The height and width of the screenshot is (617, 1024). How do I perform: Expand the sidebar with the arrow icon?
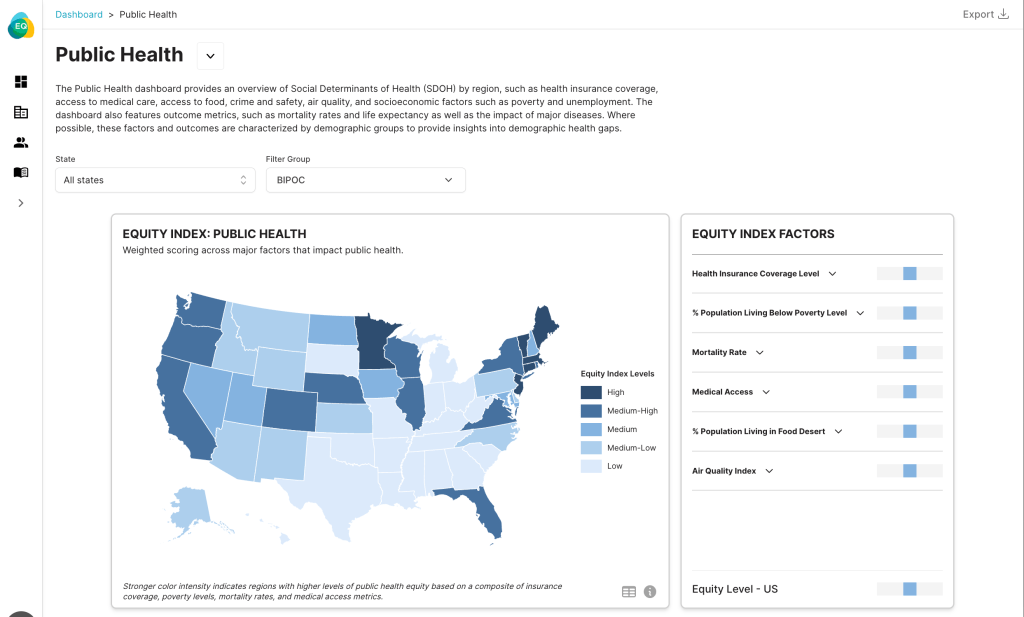(x=21, y=203)
